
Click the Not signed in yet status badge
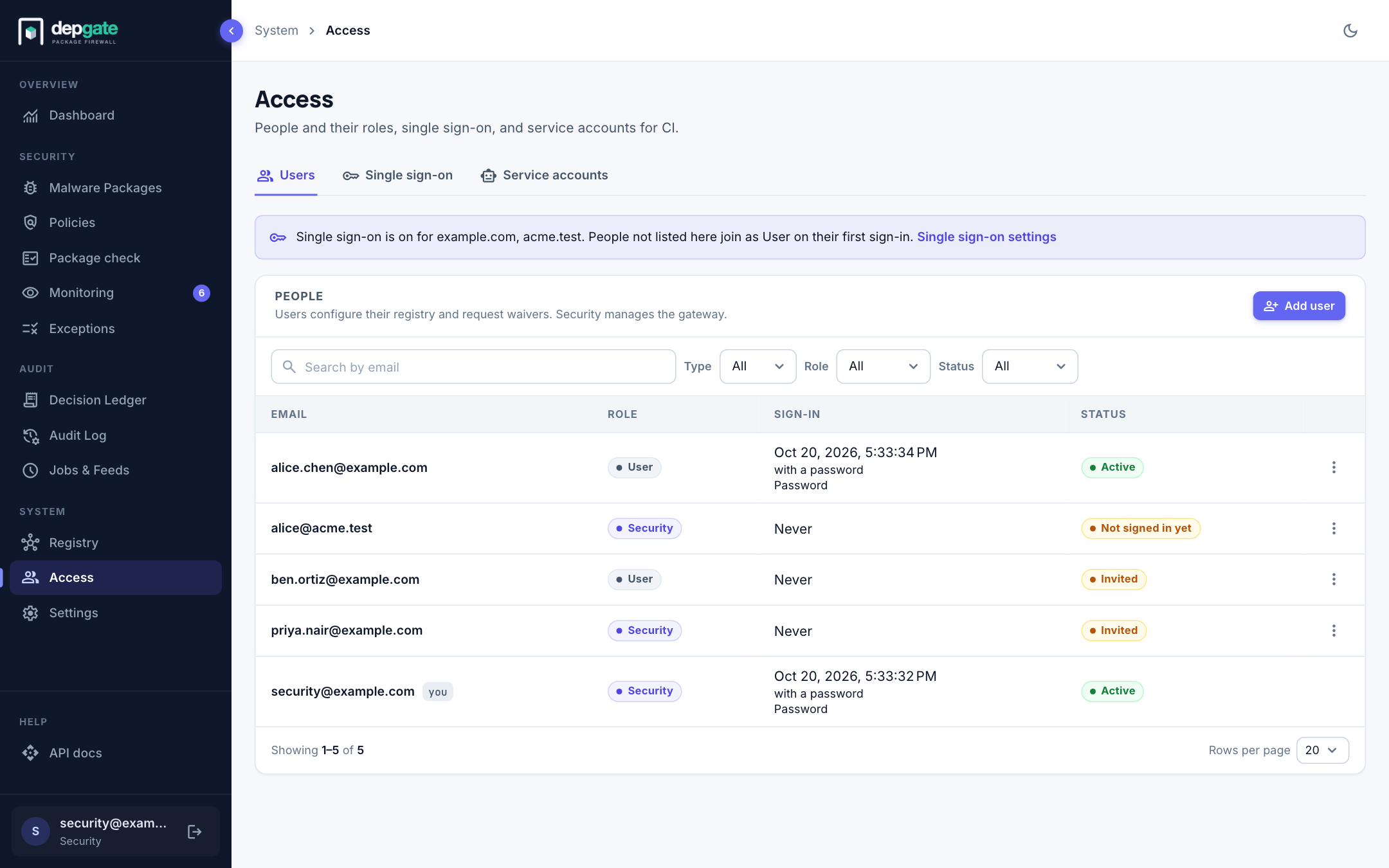1140,529
